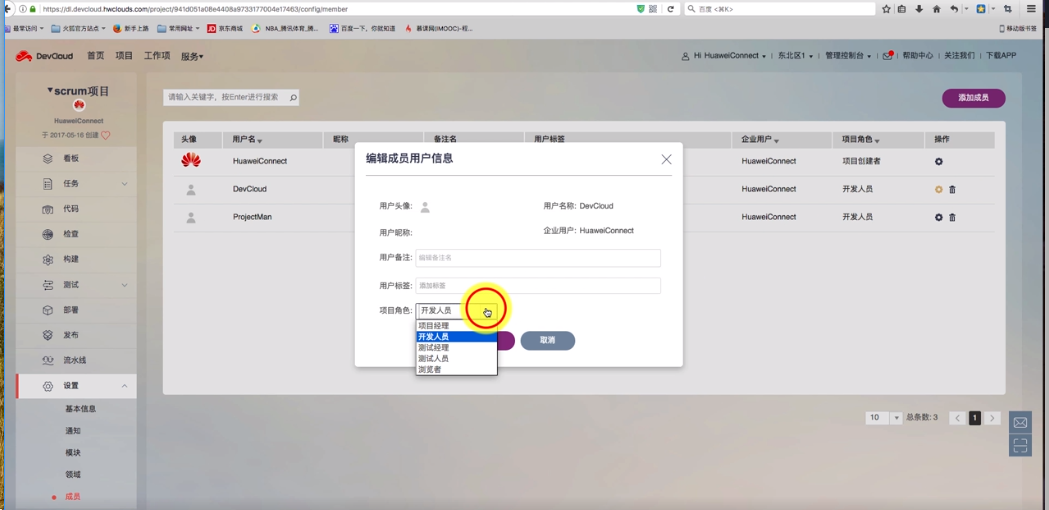Reload the page in browser

(670, 9)
